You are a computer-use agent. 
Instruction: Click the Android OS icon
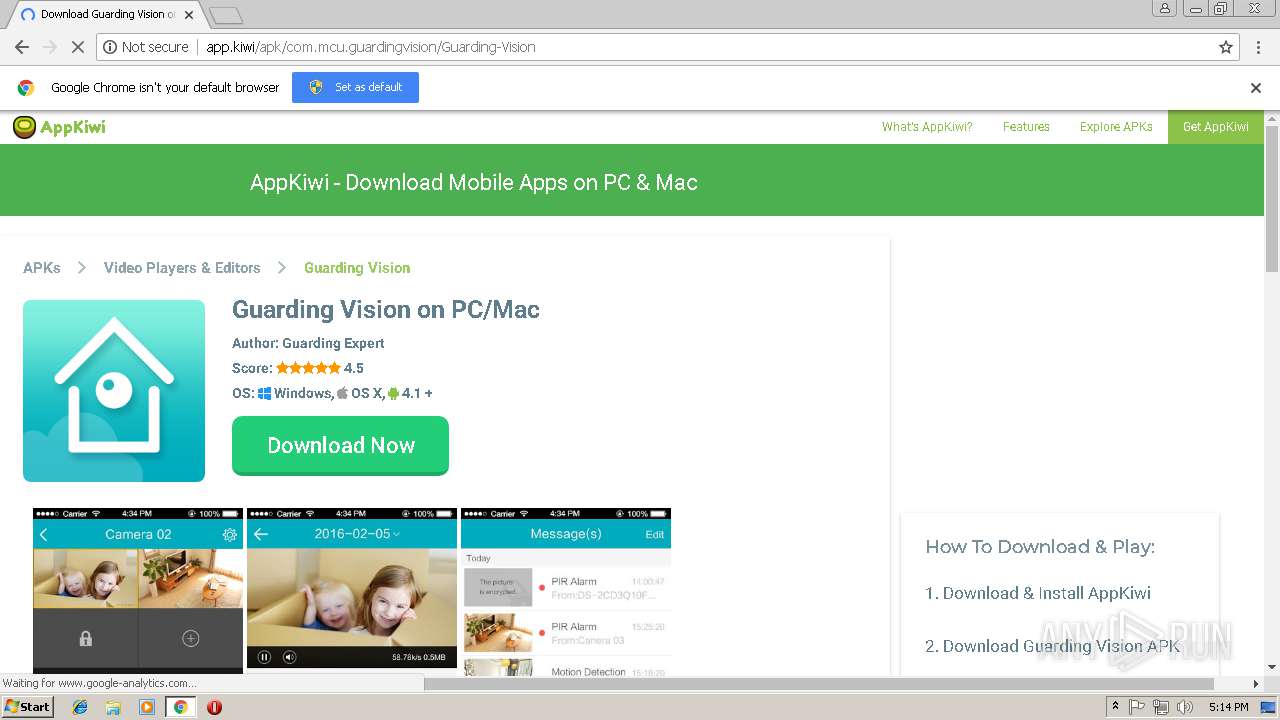[x=393, y=393]
